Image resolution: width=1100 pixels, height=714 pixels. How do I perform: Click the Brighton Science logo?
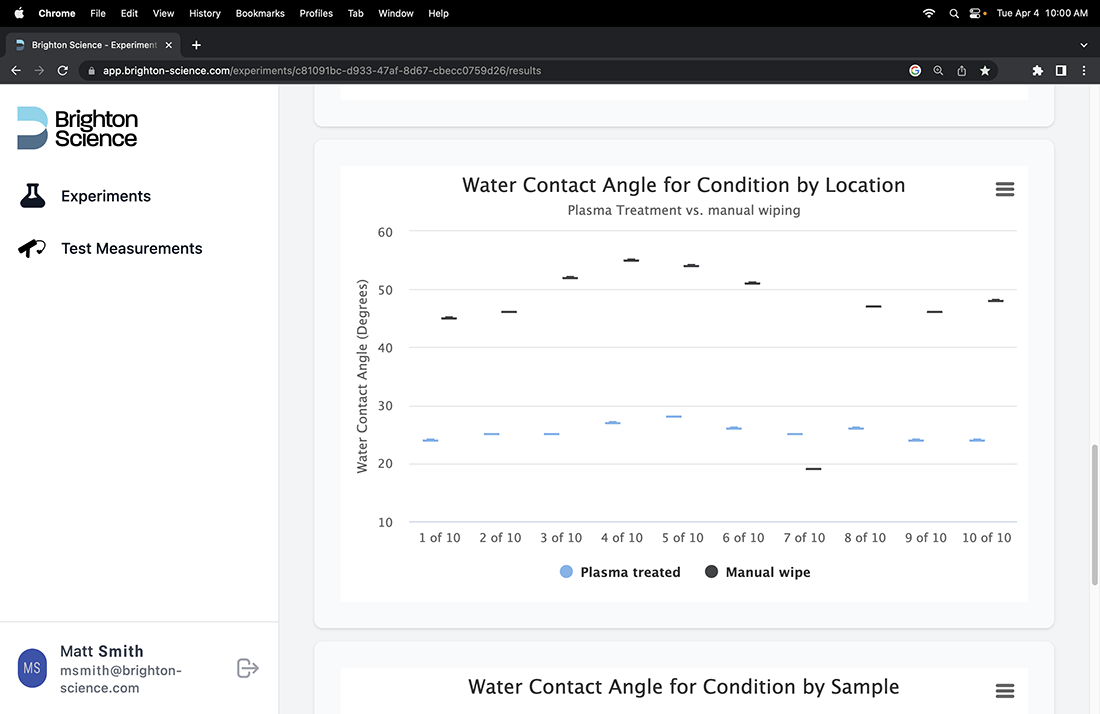[77, 128]
